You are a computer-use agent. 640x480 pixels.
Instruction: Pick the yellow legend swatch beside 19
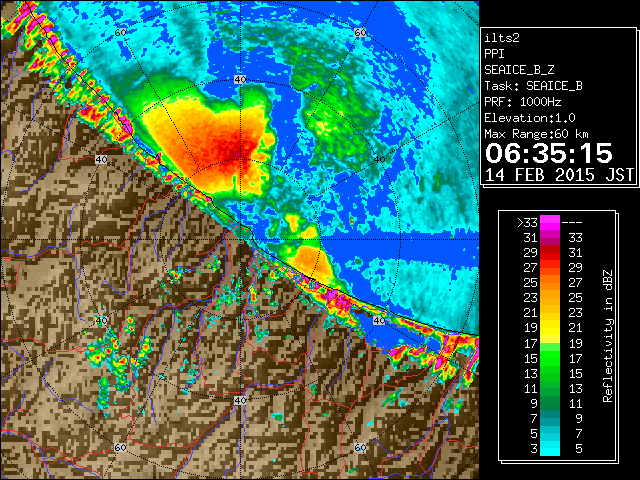point(550,328)
